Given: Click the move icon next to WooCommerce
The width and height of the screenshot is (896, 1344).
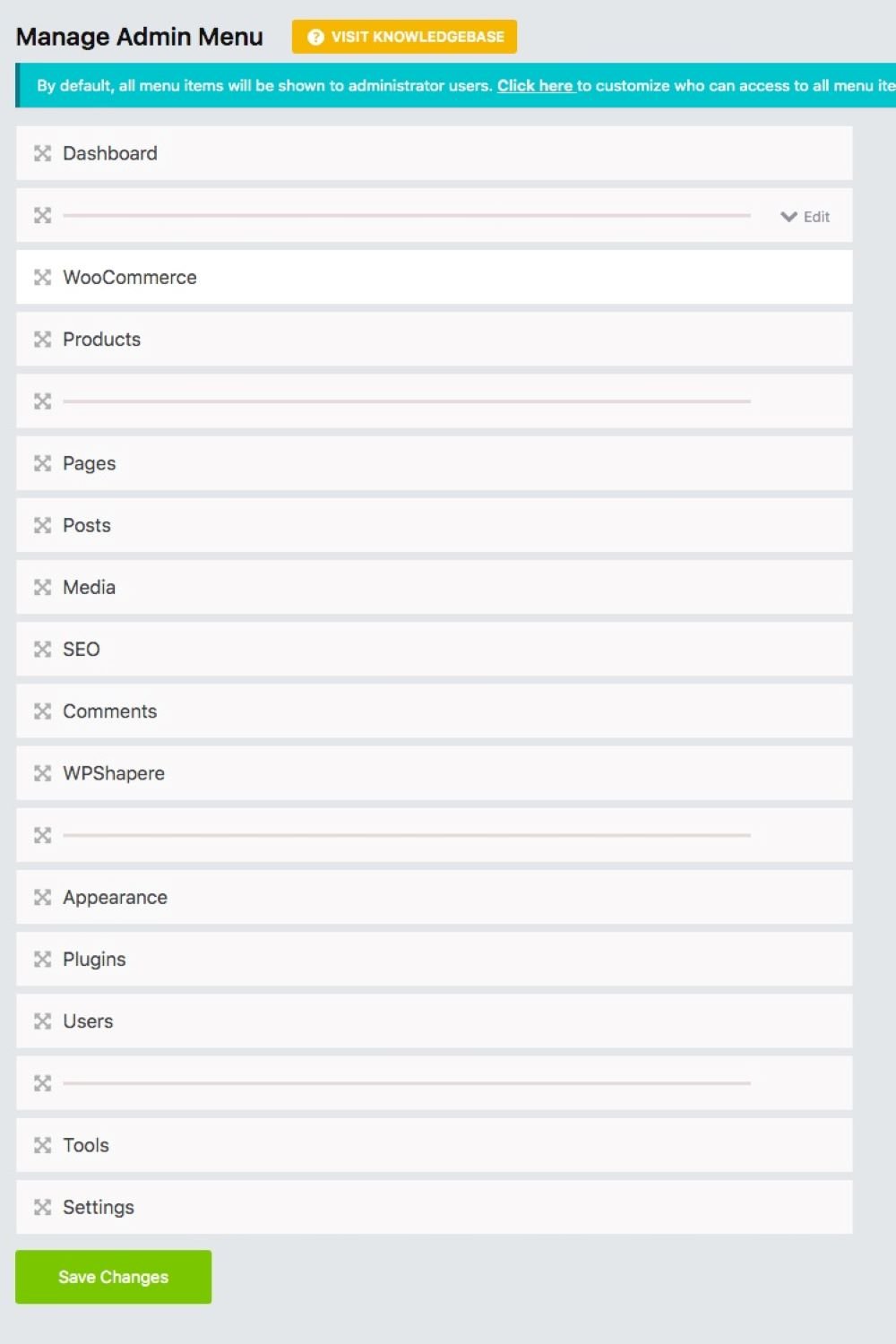Looking at the screenshot, I should [x=42, y=278].
